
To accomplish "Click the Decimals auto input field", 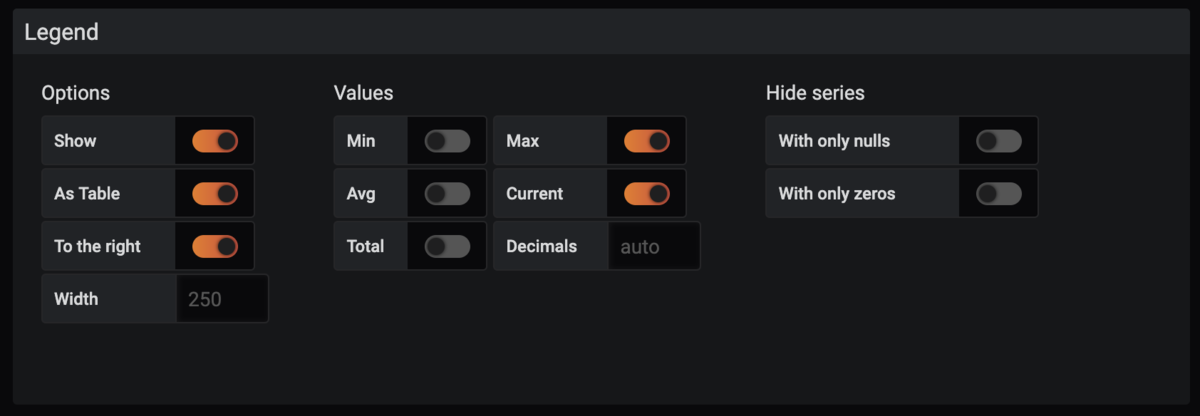I will point(653,246).
